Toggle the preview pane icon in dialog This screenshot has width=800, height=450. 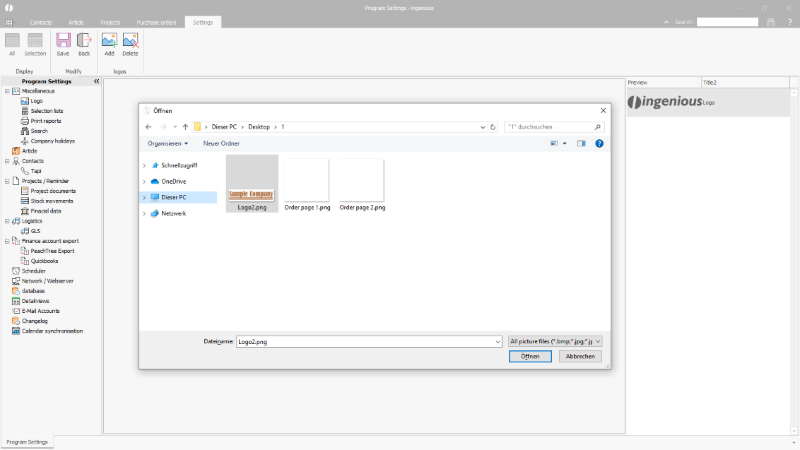click(x=581, y=143)
